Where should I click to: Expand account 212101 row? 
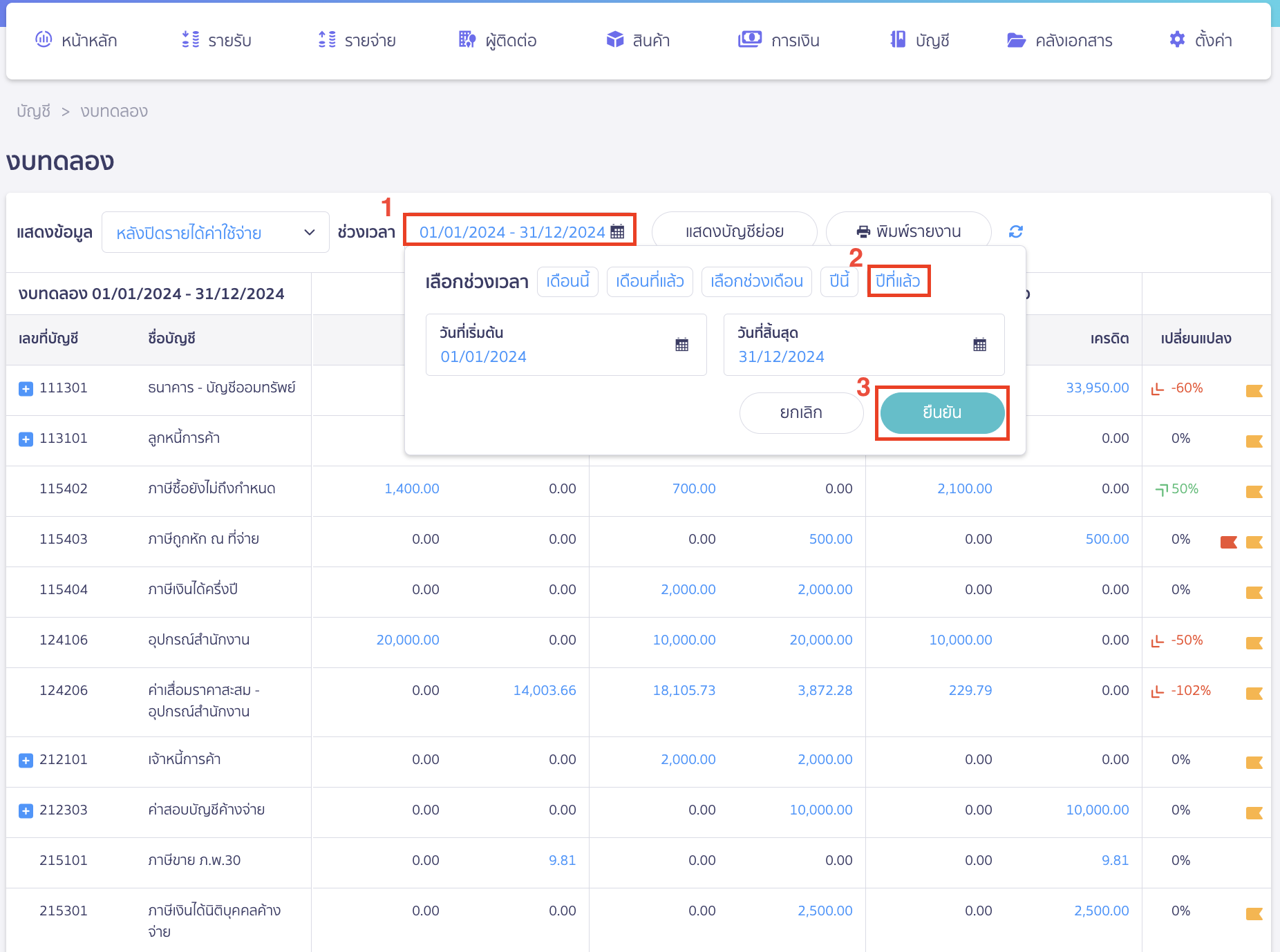pos(26,761)
